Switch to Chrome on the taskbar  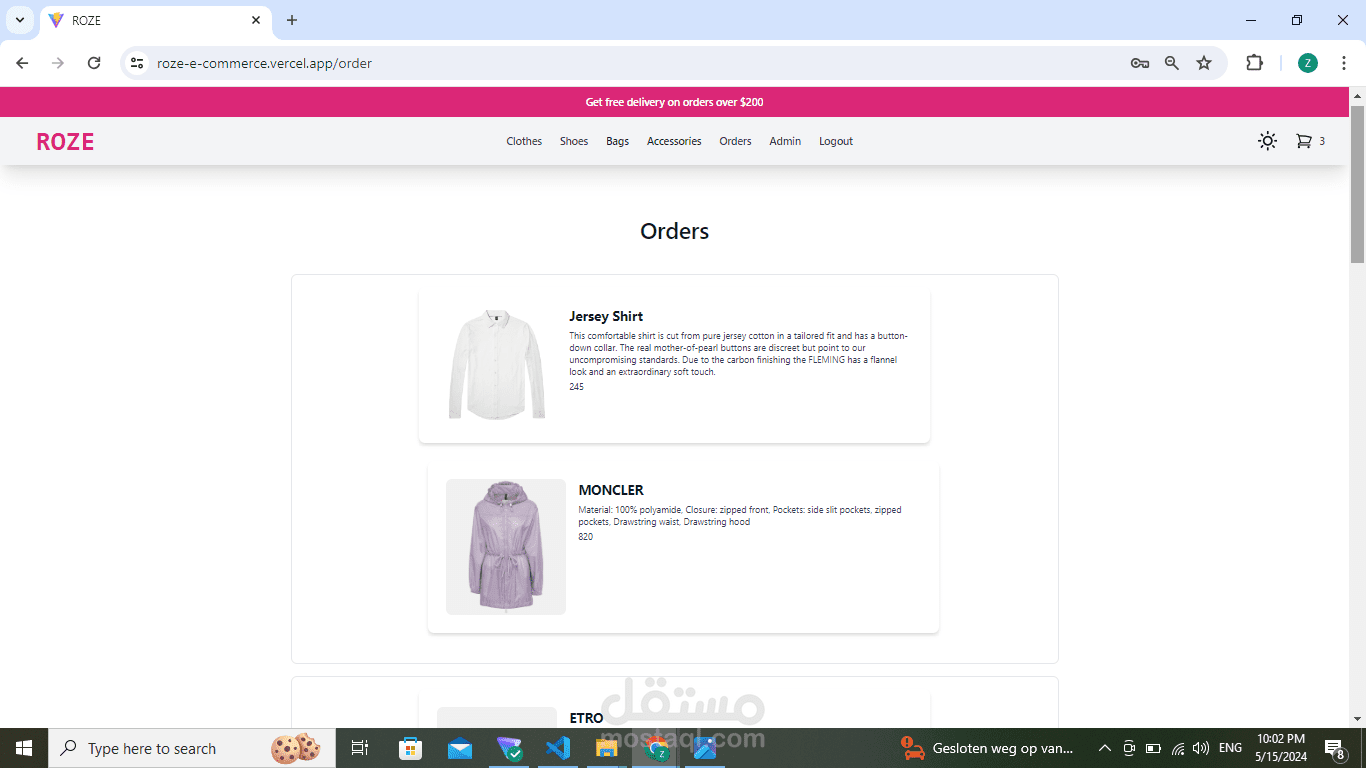tap(656, 748)
